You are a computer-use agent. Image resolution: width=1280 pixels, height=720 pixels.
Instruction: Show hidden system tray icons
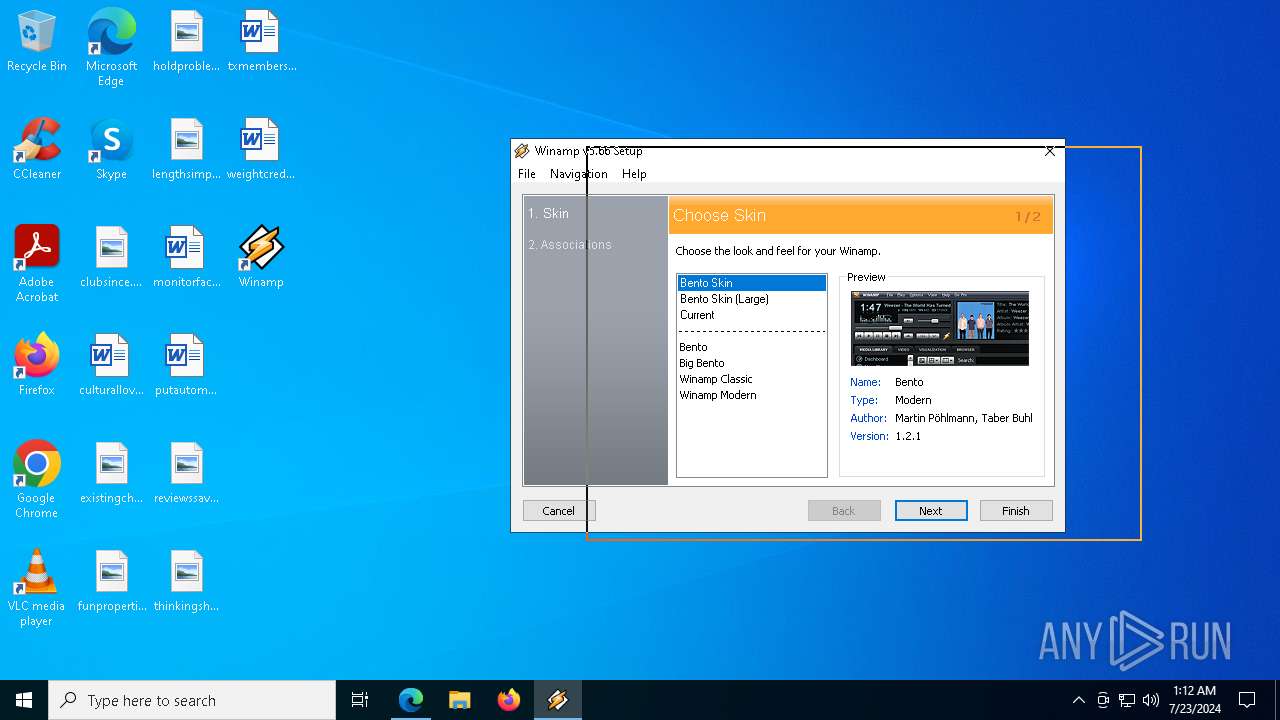point(1078,700)
